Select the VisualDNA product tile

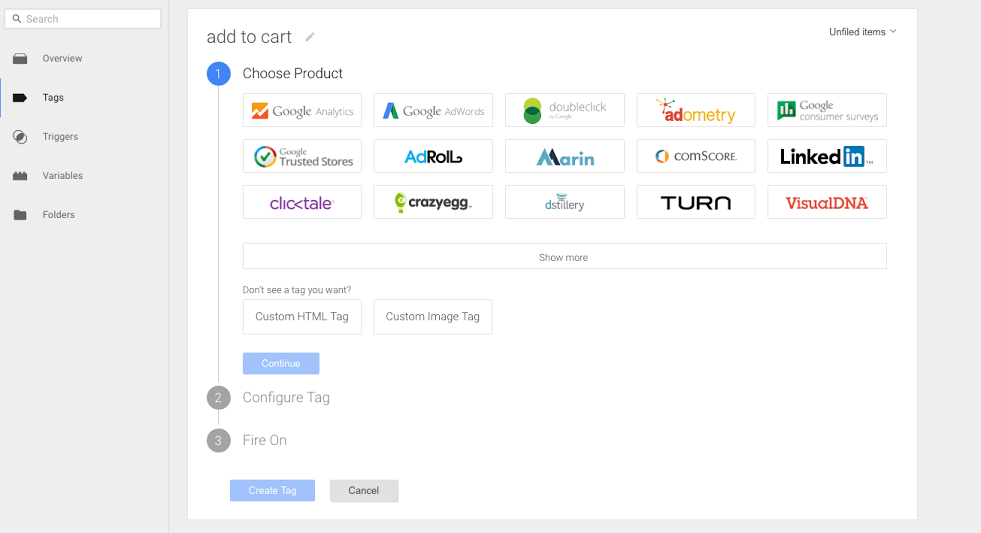pos(827,202)
